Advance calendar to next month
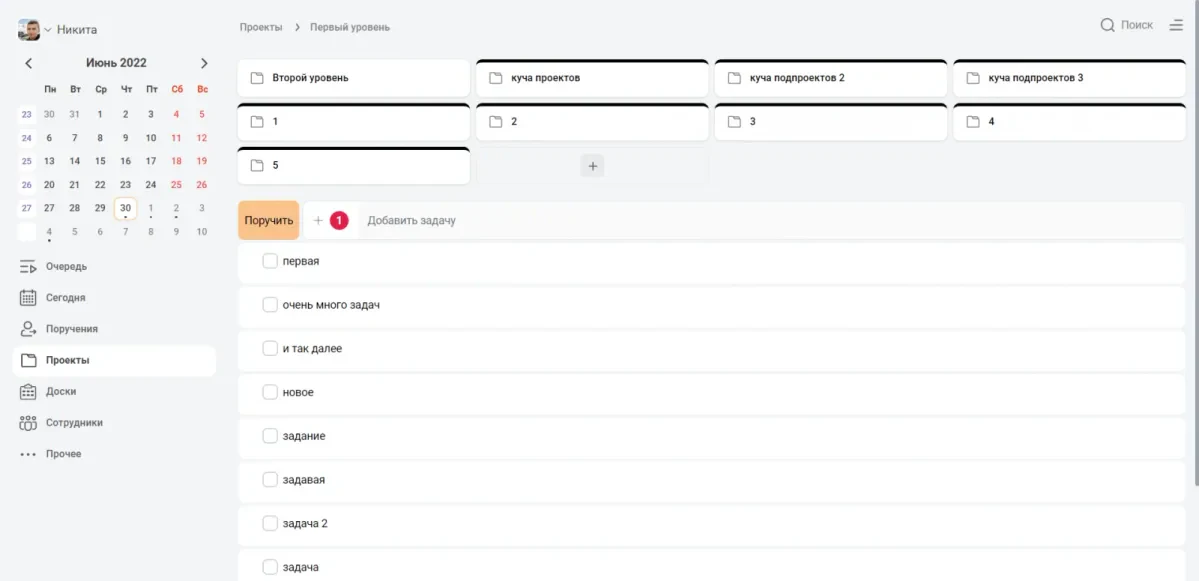Screen dimensions: 1199x581 (x=204, y=63)
